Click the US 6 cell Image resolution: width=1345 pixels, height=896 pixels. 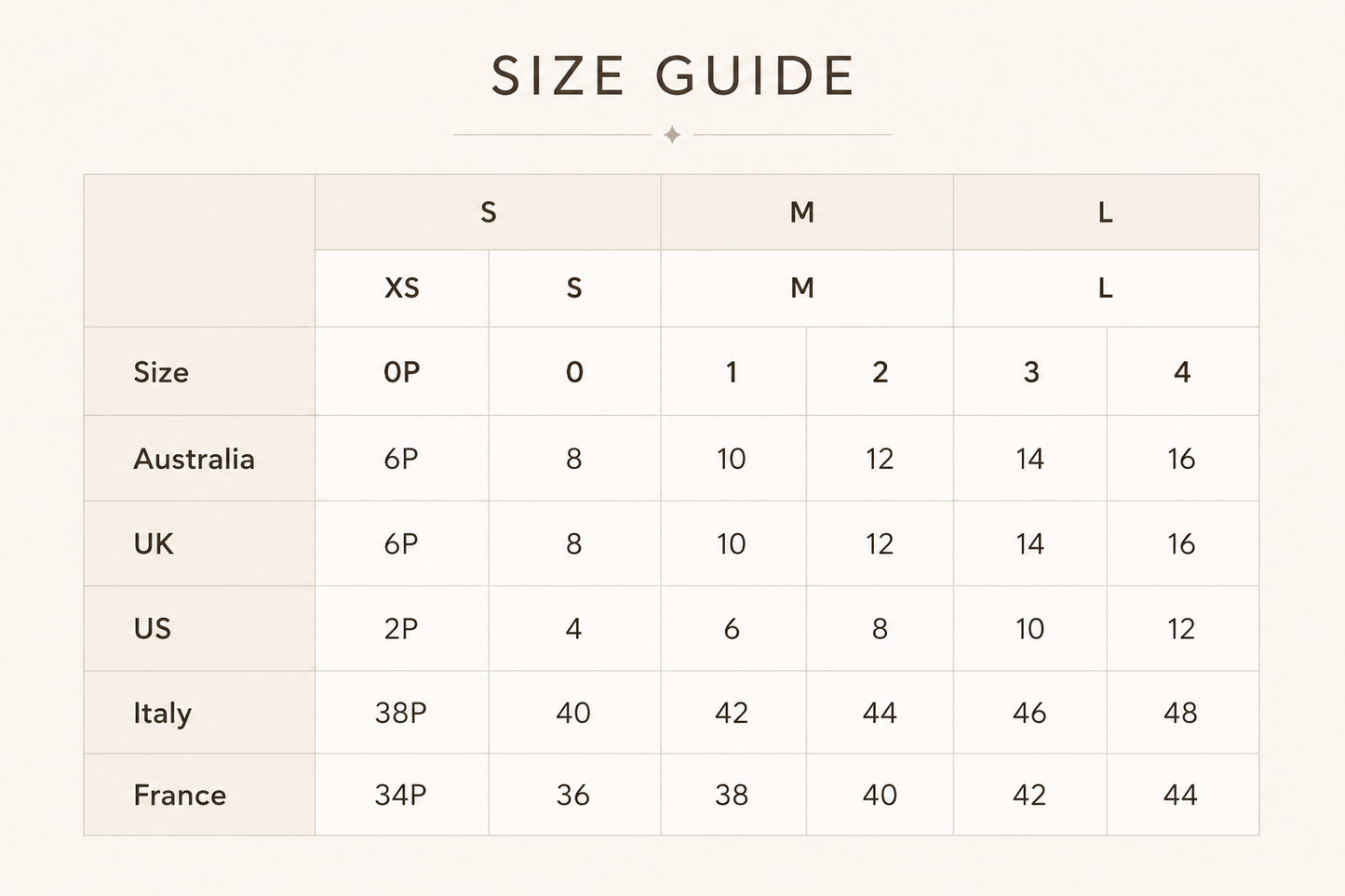point(733,629)
